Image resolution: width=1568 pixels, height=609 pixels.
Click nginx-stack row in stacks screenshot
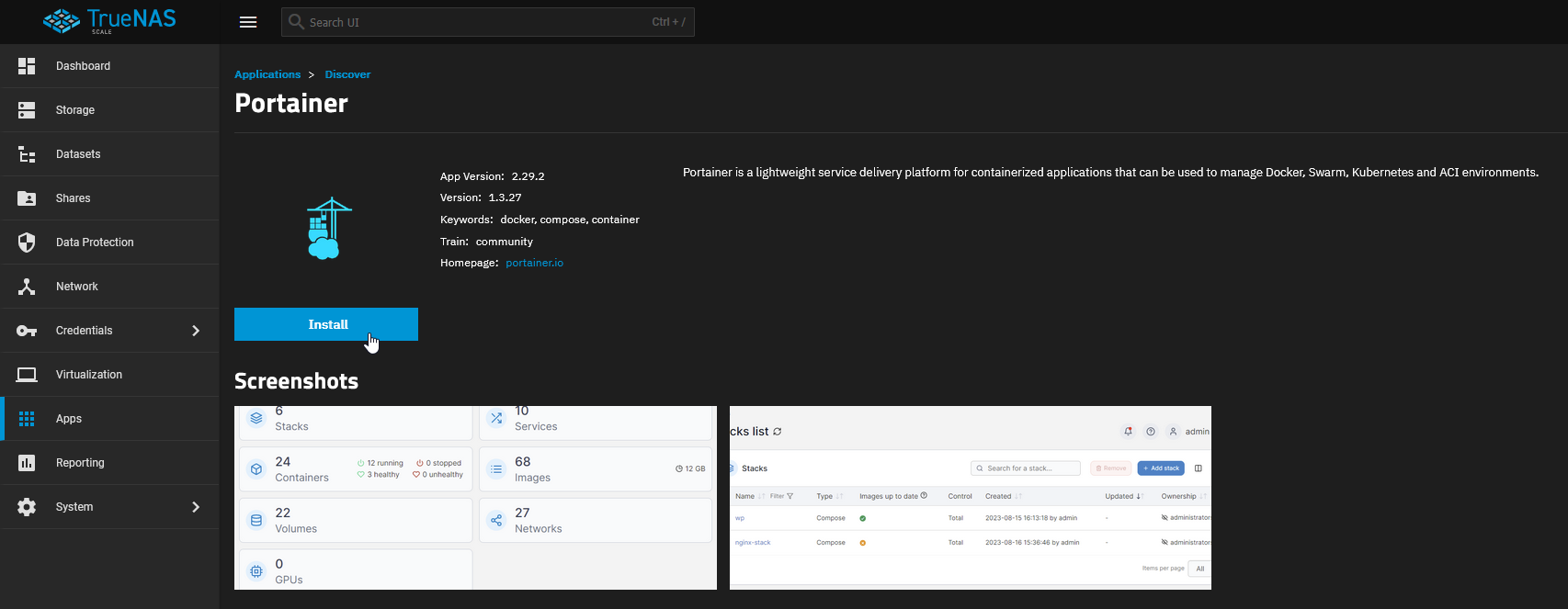coord(971,543)
